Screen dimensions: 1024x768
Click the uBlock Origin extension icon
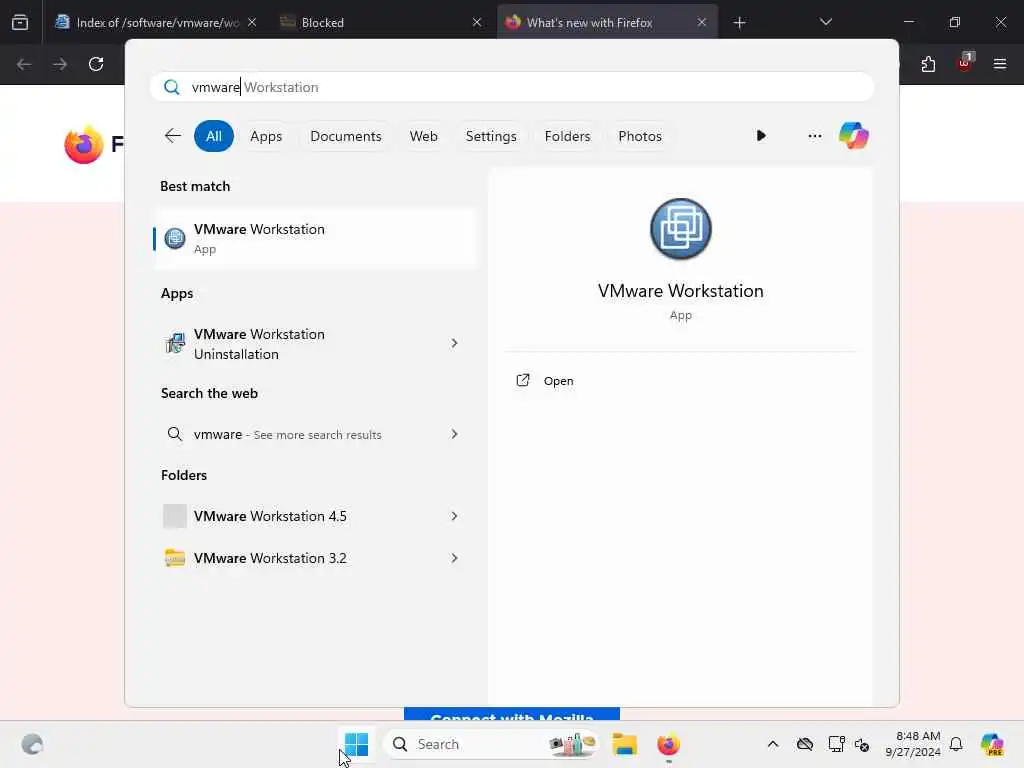click(x=965, y=63)
